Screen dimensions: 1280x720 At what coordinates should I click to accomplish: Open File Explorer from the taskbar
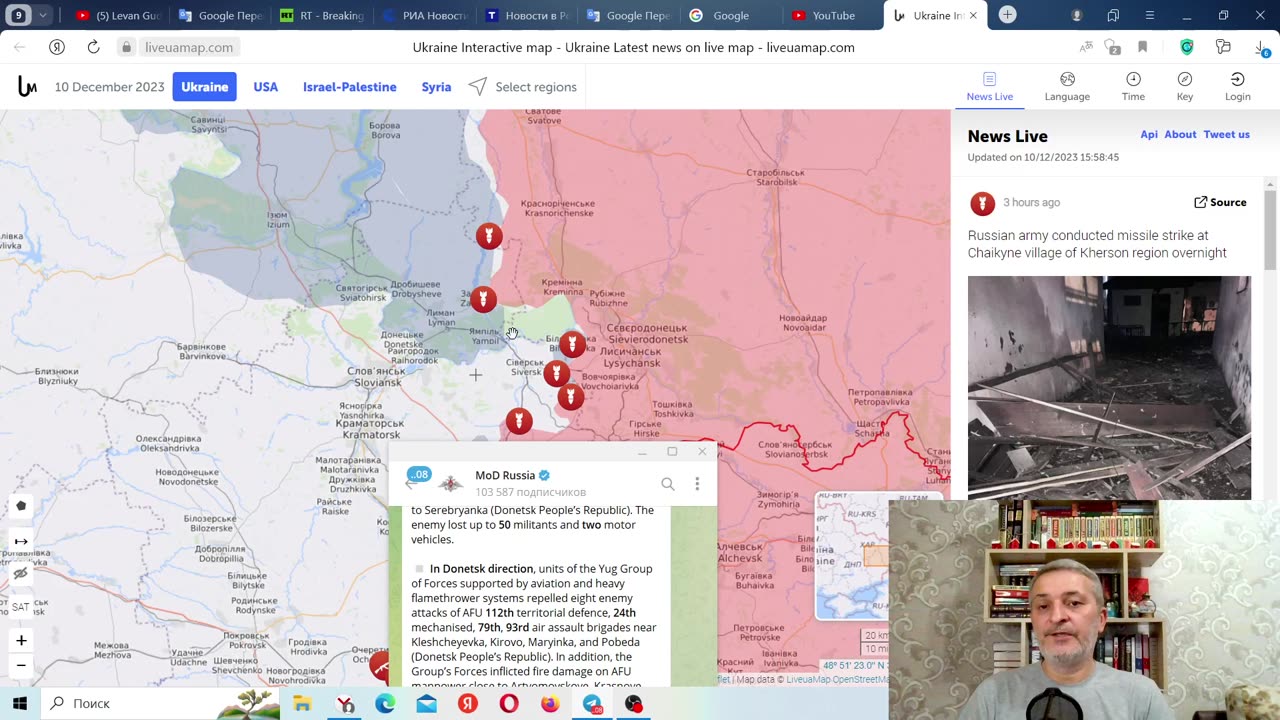(x=302, y=704)
